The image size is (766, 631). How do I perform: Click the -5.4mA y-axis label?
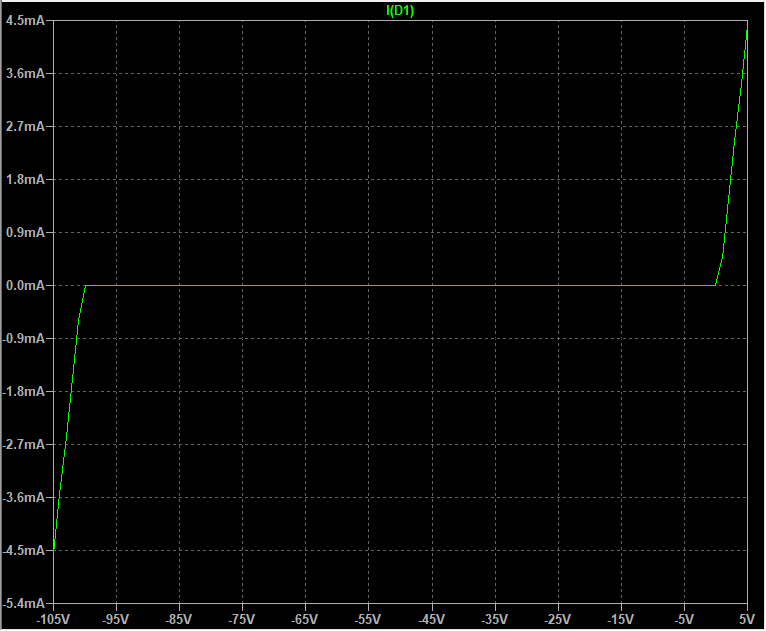[x=23, y=603]
